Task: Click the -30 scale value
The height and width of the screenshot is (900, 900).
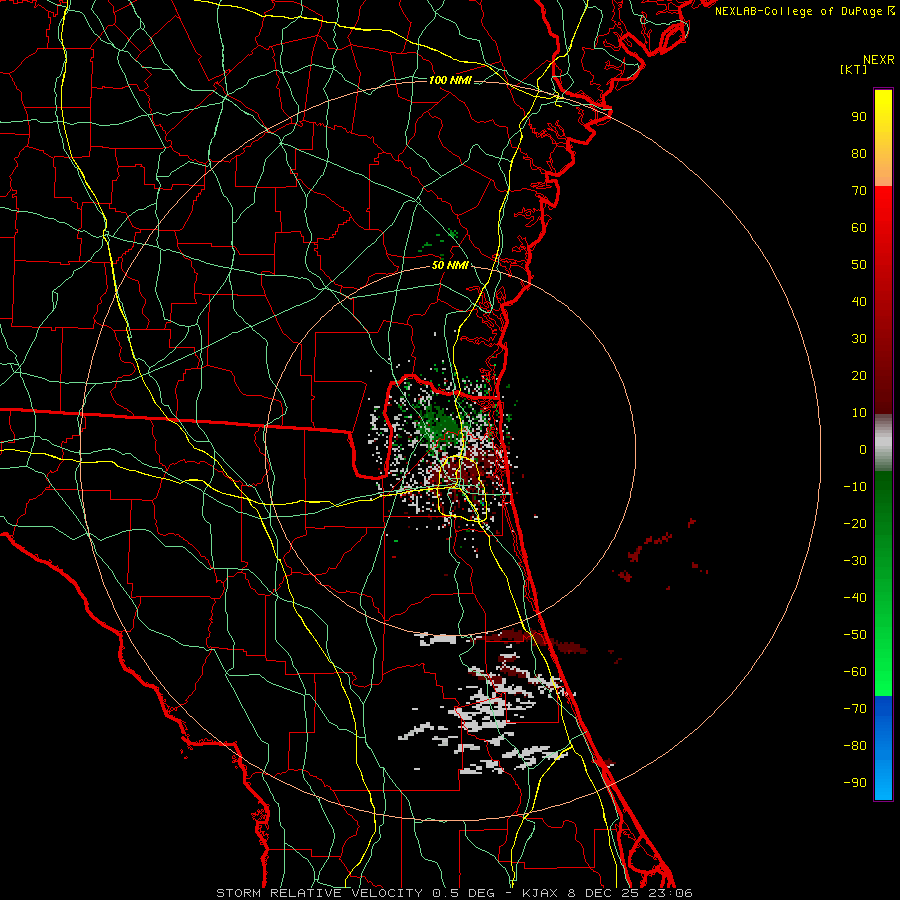Action: (855, 561)
